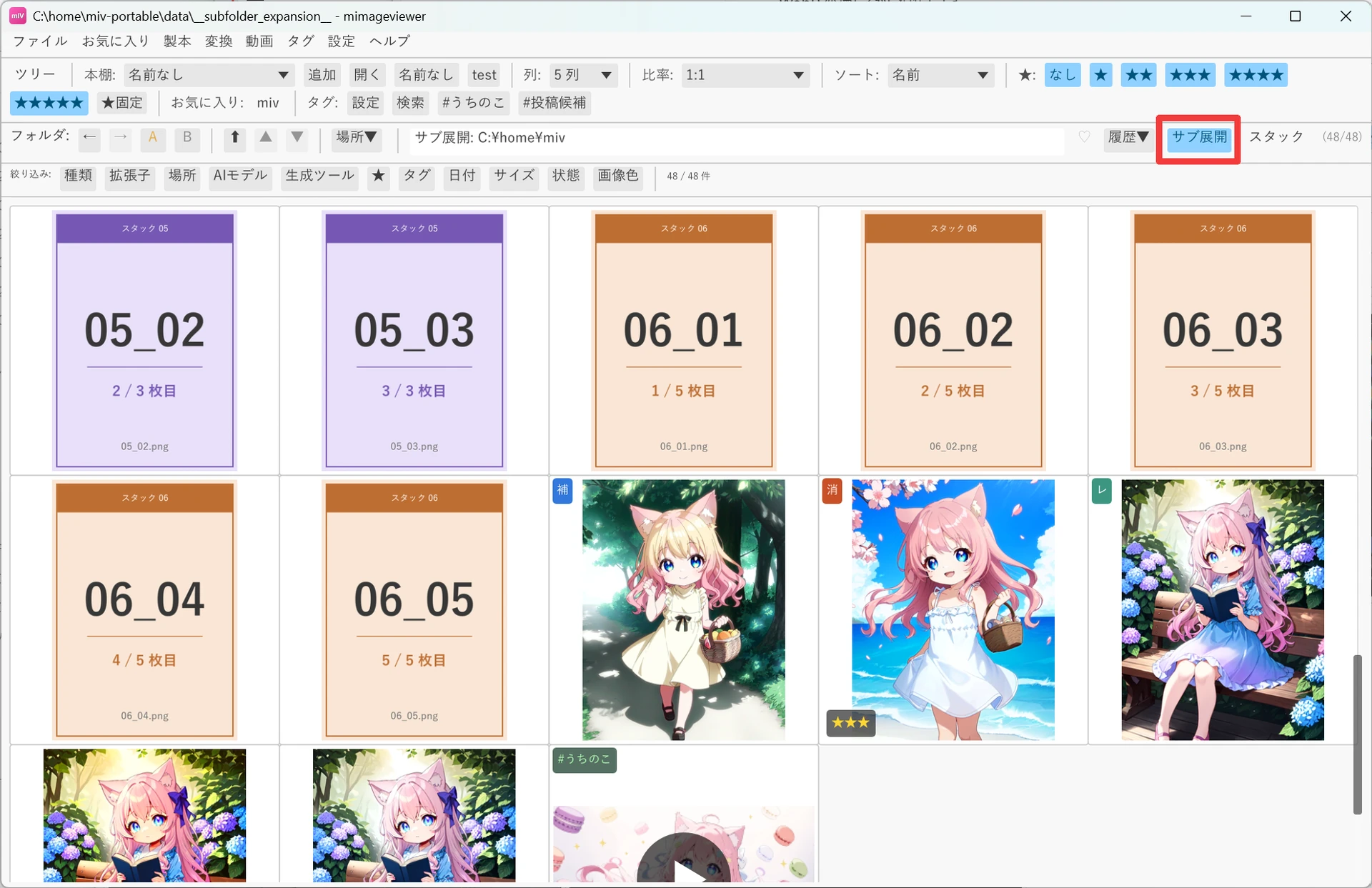Select the 06_01 stack thumbnail
This screenshot has width=1372, height=888.
[x=684, y=341]
